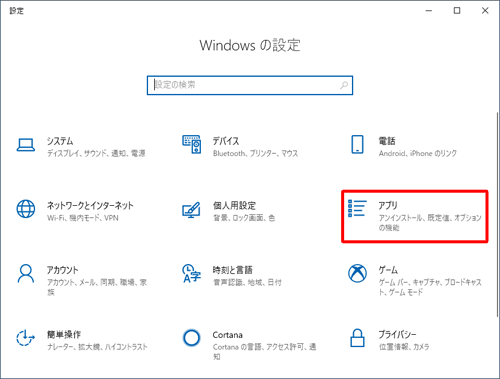
Task: Click the 簡単操作 ease-of-access icon
Action: [26, 338]
